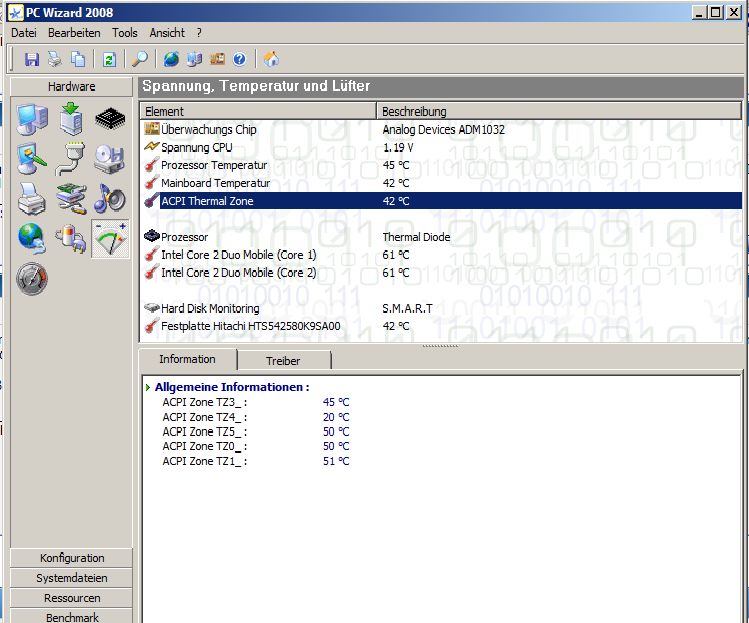Image resolution: width=749 pixels, height=623 pixels.
Task: Open the Ansicht menu
Action: [167, 33]
